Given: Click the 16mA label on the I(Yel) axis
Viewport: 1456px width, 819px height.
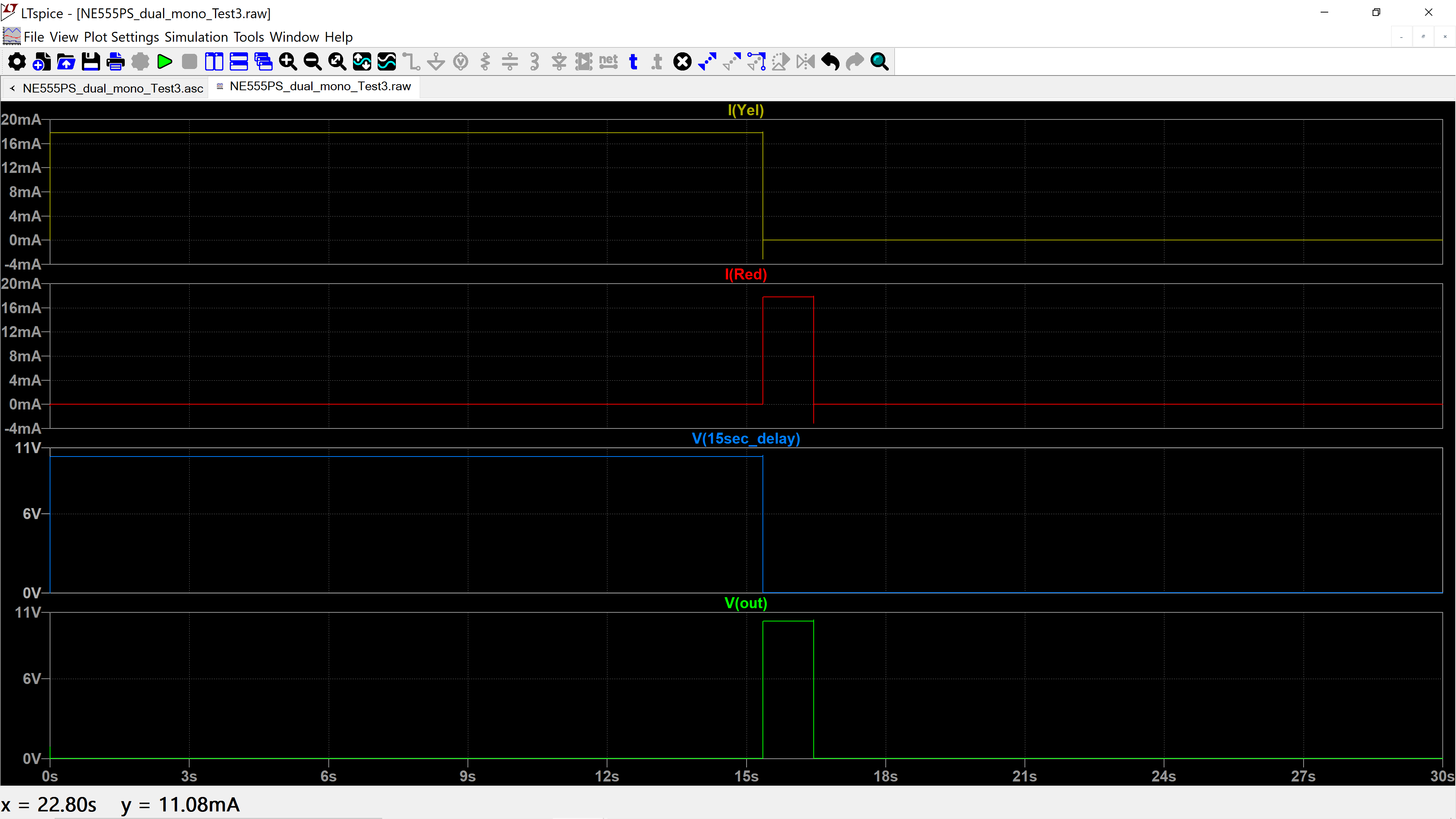Looking at the screenshot, I should click(22, 144).
